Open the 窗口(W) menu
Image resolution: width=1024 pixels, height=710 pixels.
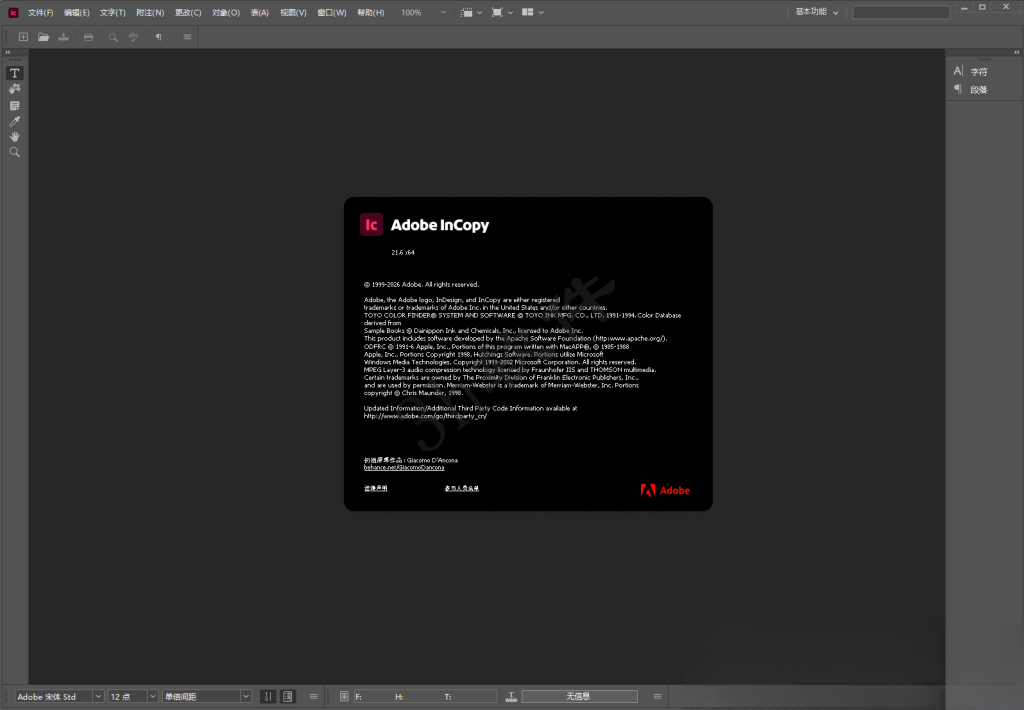tap(332, 12)
